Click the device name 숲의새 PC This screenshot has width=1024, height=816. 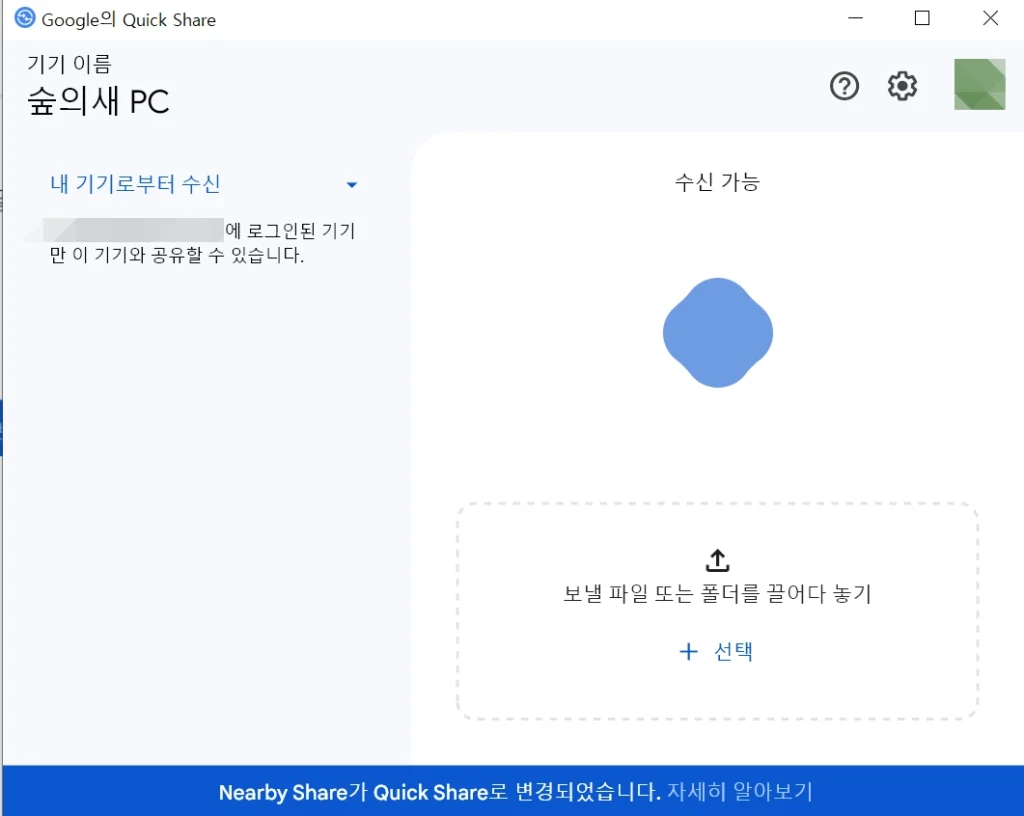coord(99,102)
